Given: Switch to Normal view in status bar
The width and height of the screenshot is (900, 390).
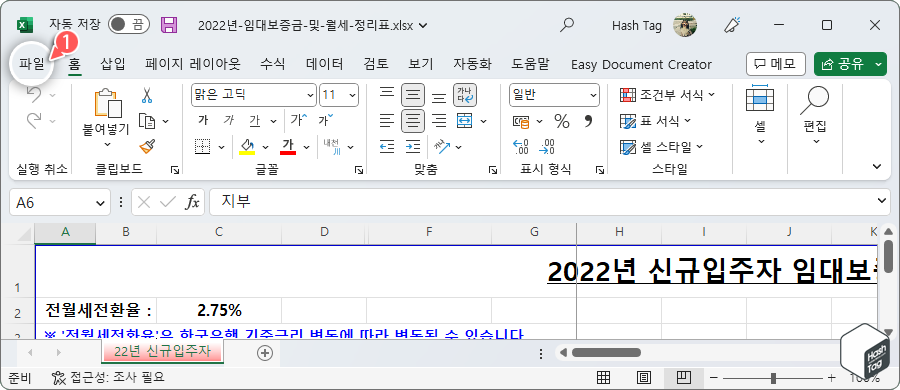Looking at the screenshot, I should (x=603, y=377).
